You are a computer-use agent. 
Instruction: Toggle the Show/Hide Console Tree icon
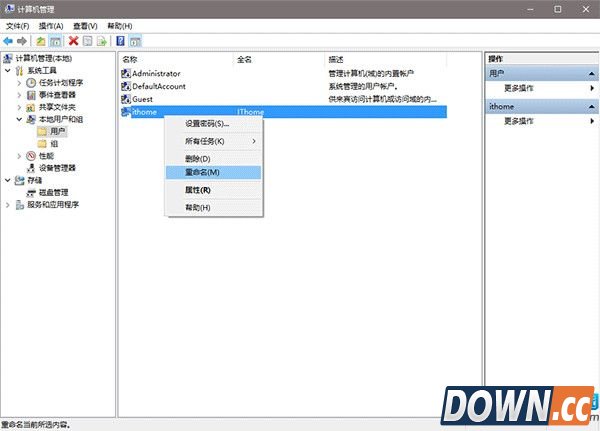click(x=55, y=41)
